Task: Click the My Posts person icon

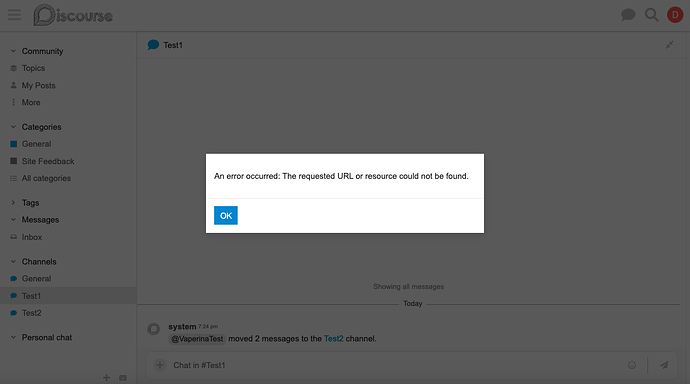Action: click(x=14, y=85)
